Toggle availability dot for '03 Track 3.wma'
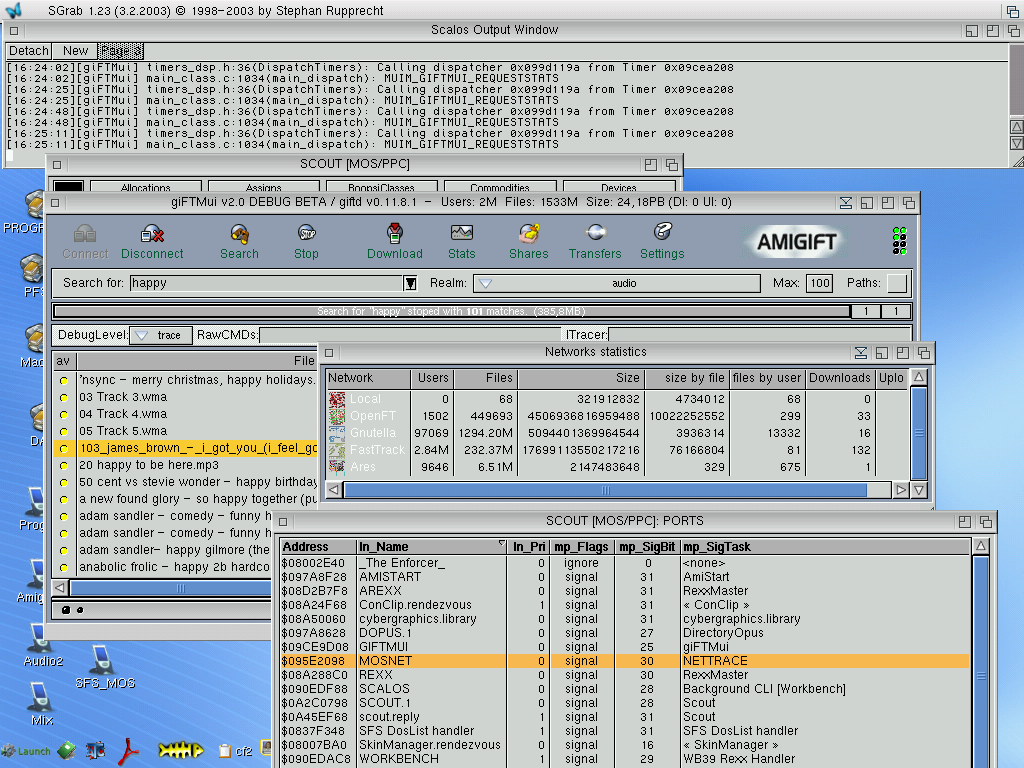 pos(63,397)
